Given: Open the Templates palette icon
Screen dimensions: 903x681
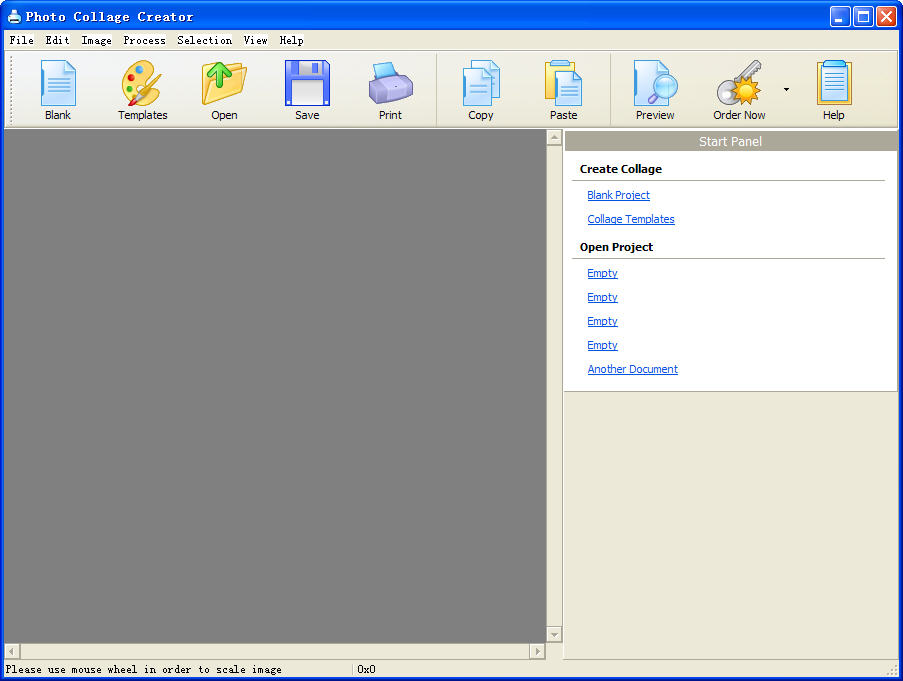Looking at the screenshot, I should click(x=142, y=84).
